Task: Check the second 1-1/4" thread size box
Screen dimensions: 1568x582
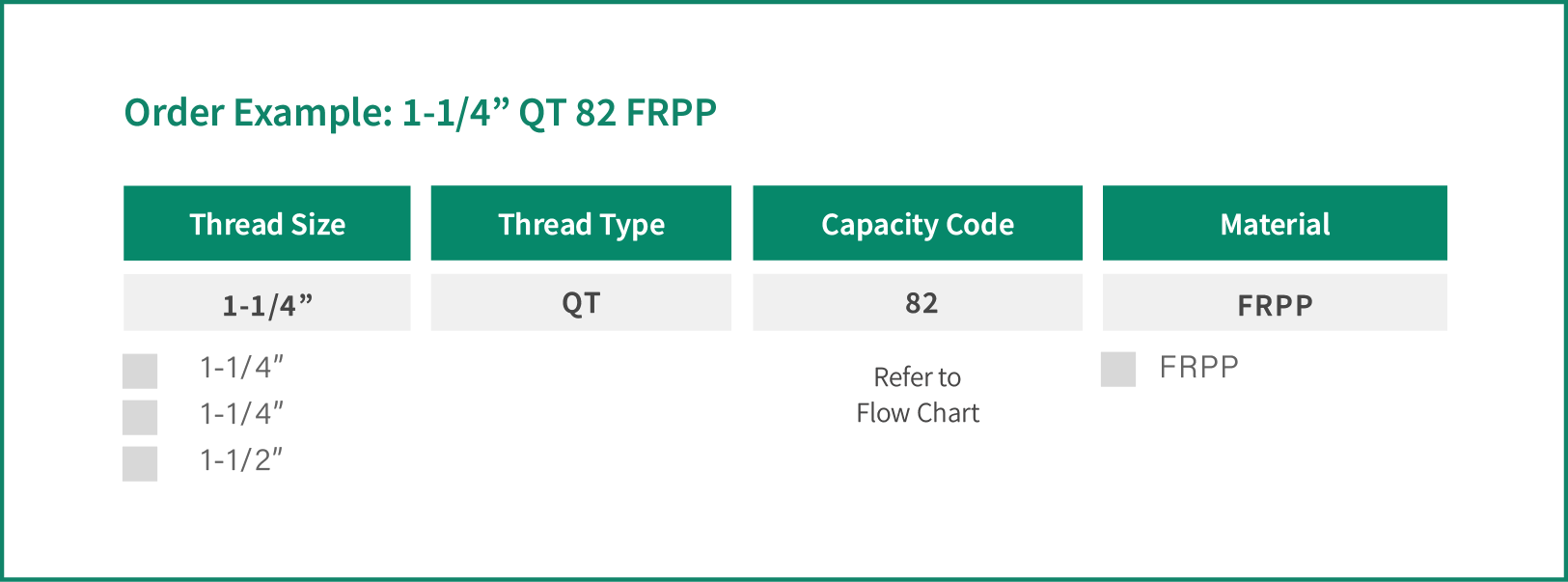Action: pyautogui.click(x=140, y=417)
